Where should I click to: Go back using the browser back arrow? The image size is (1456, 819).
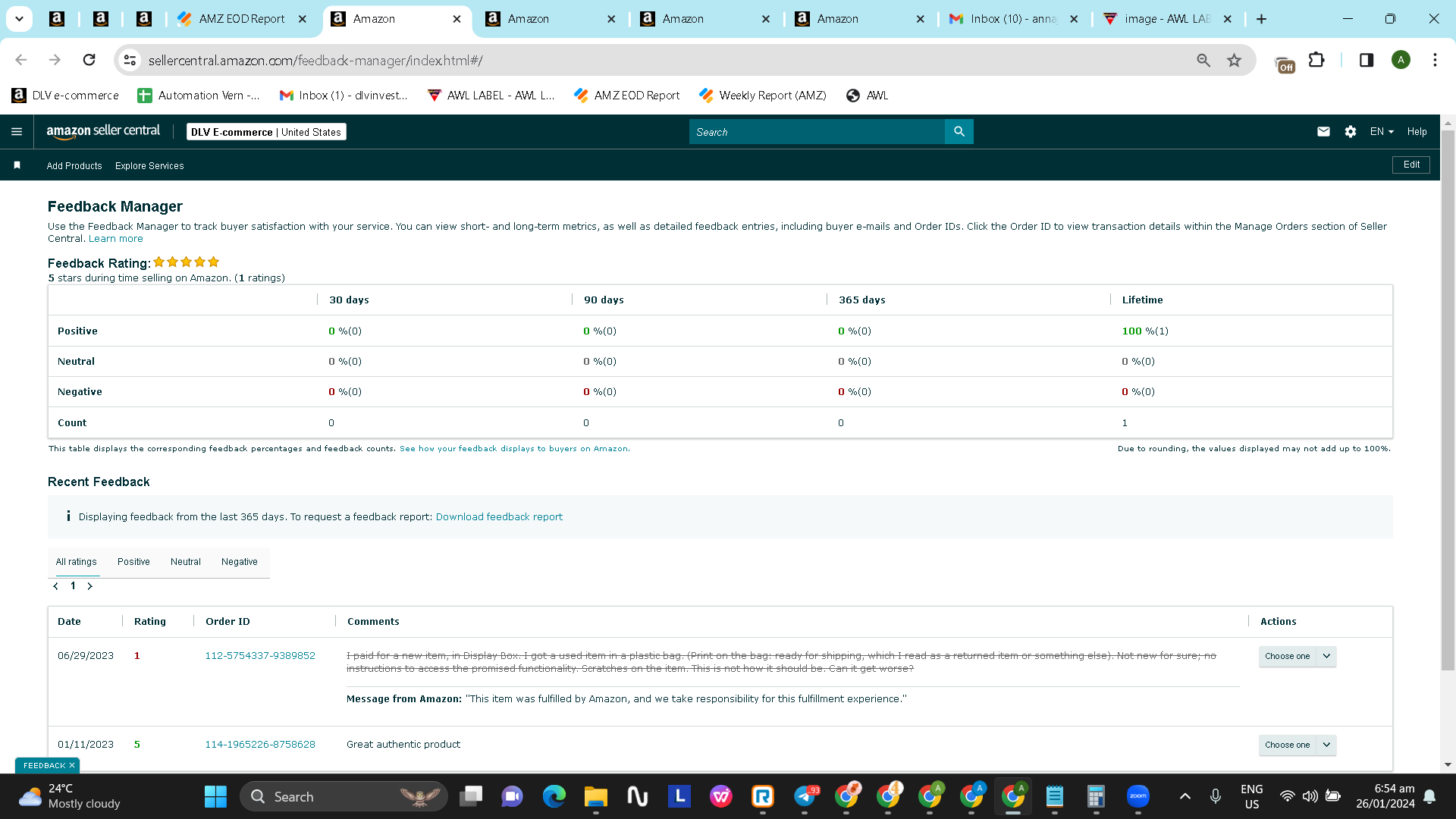click(x=21, y=60)
